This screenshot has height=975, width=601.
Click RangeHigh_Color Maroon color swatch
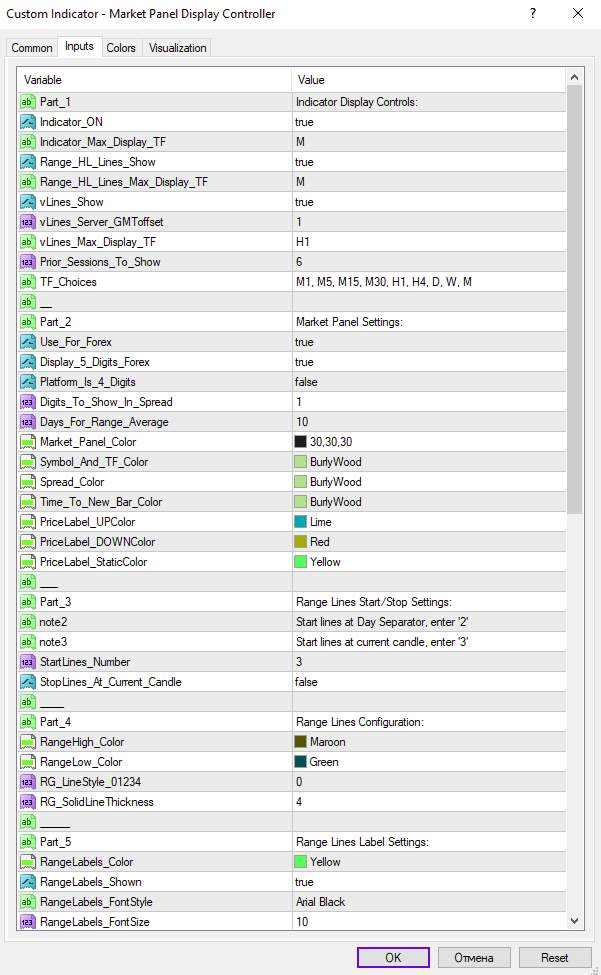pos(300,742)
